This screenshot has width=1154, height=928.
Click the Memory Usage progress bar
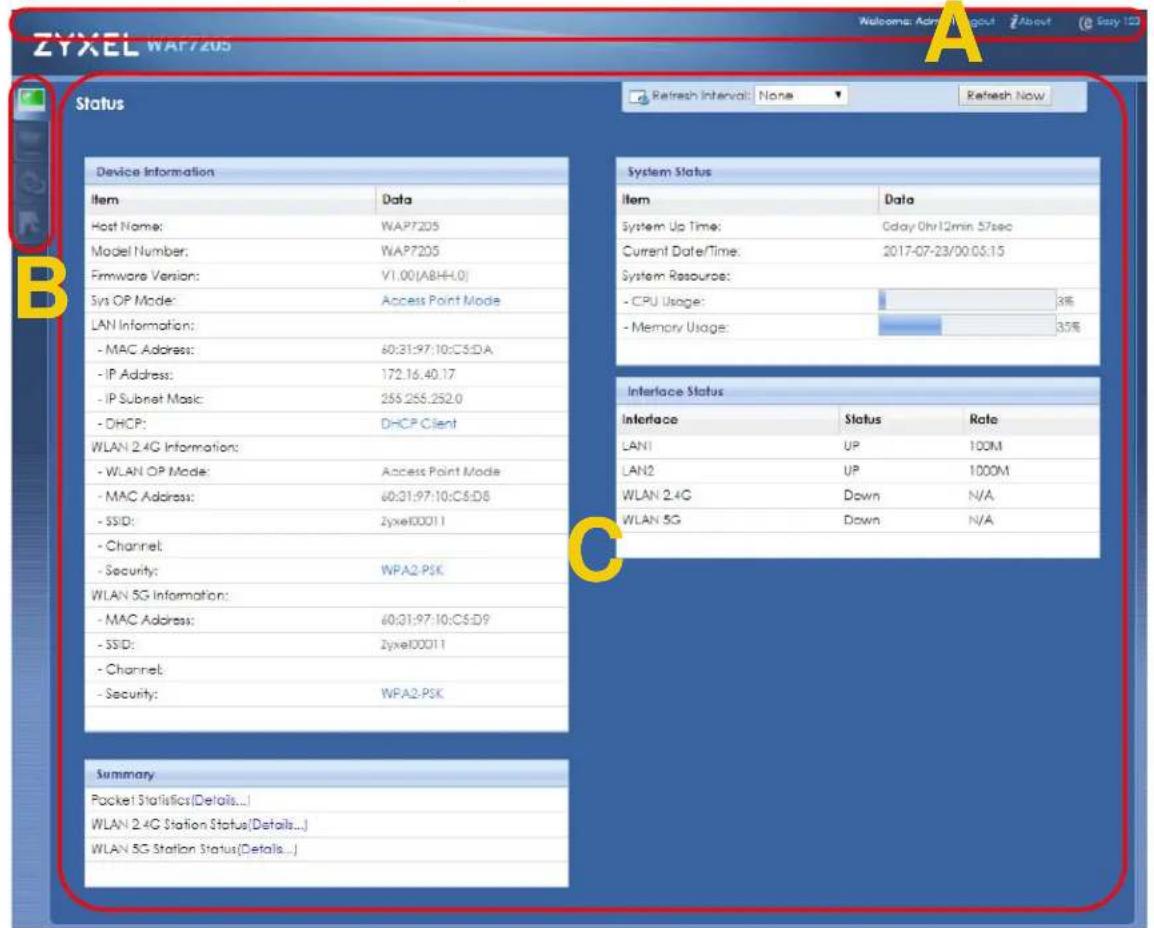967,325
